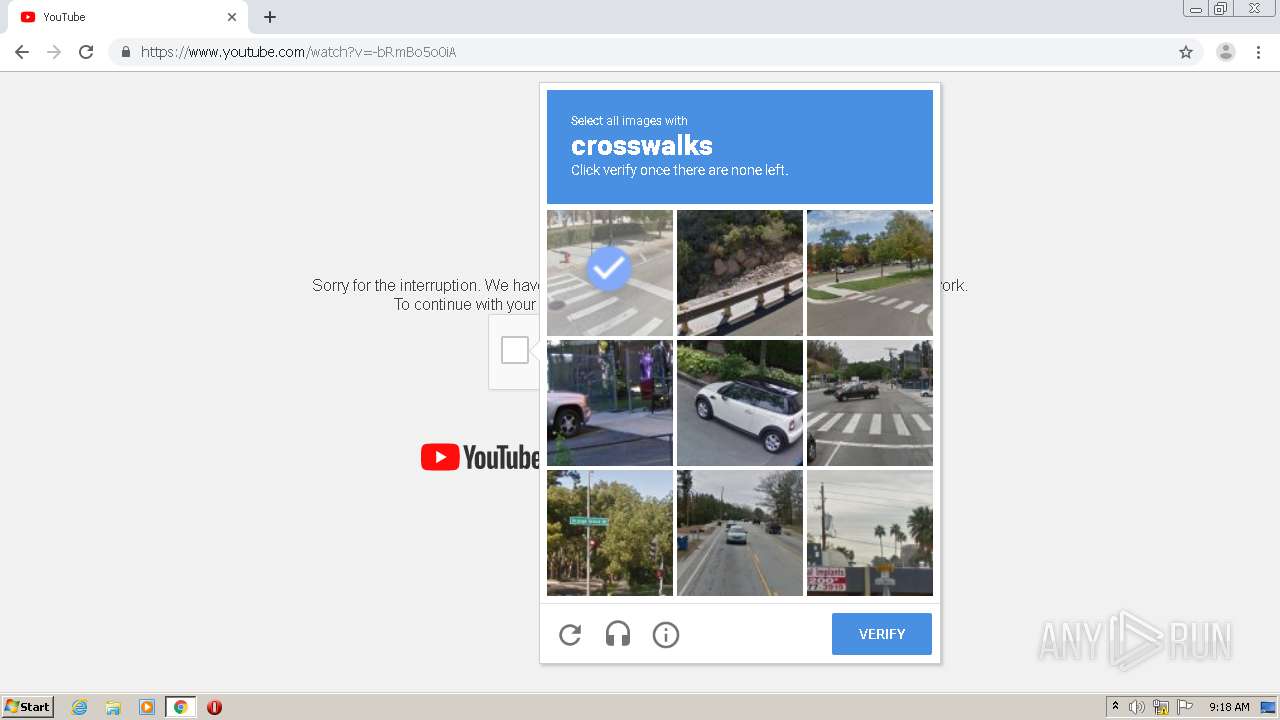Image resolution: width=1280 pixels, height=720 pixels.
Task: Switch to the YouTube browser tab
Action: point(126,17)
